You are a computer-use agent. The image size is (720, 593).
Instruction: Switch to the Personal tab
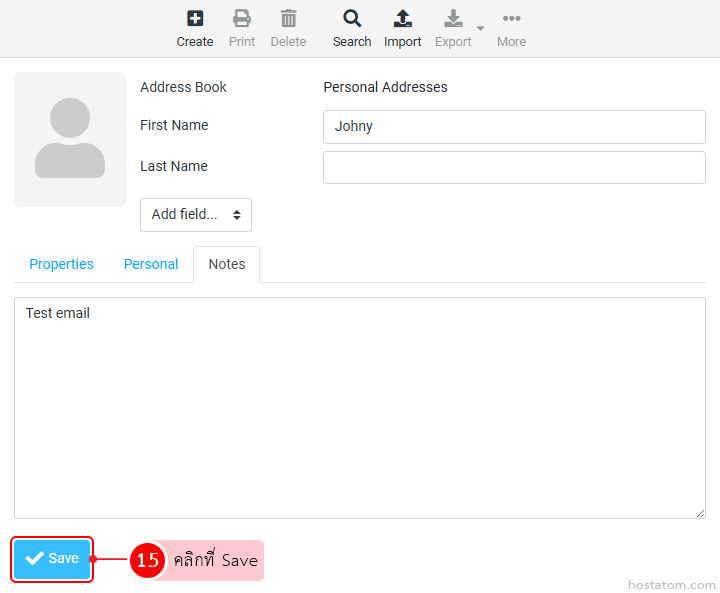(x=151, y=264)
